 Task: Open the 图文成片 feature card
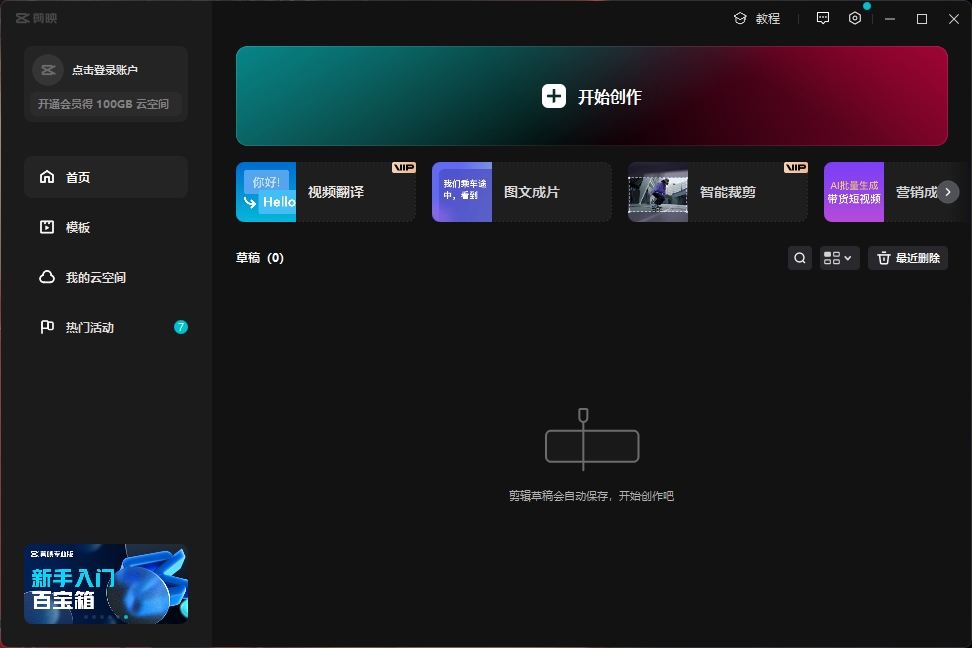[522, 192]
